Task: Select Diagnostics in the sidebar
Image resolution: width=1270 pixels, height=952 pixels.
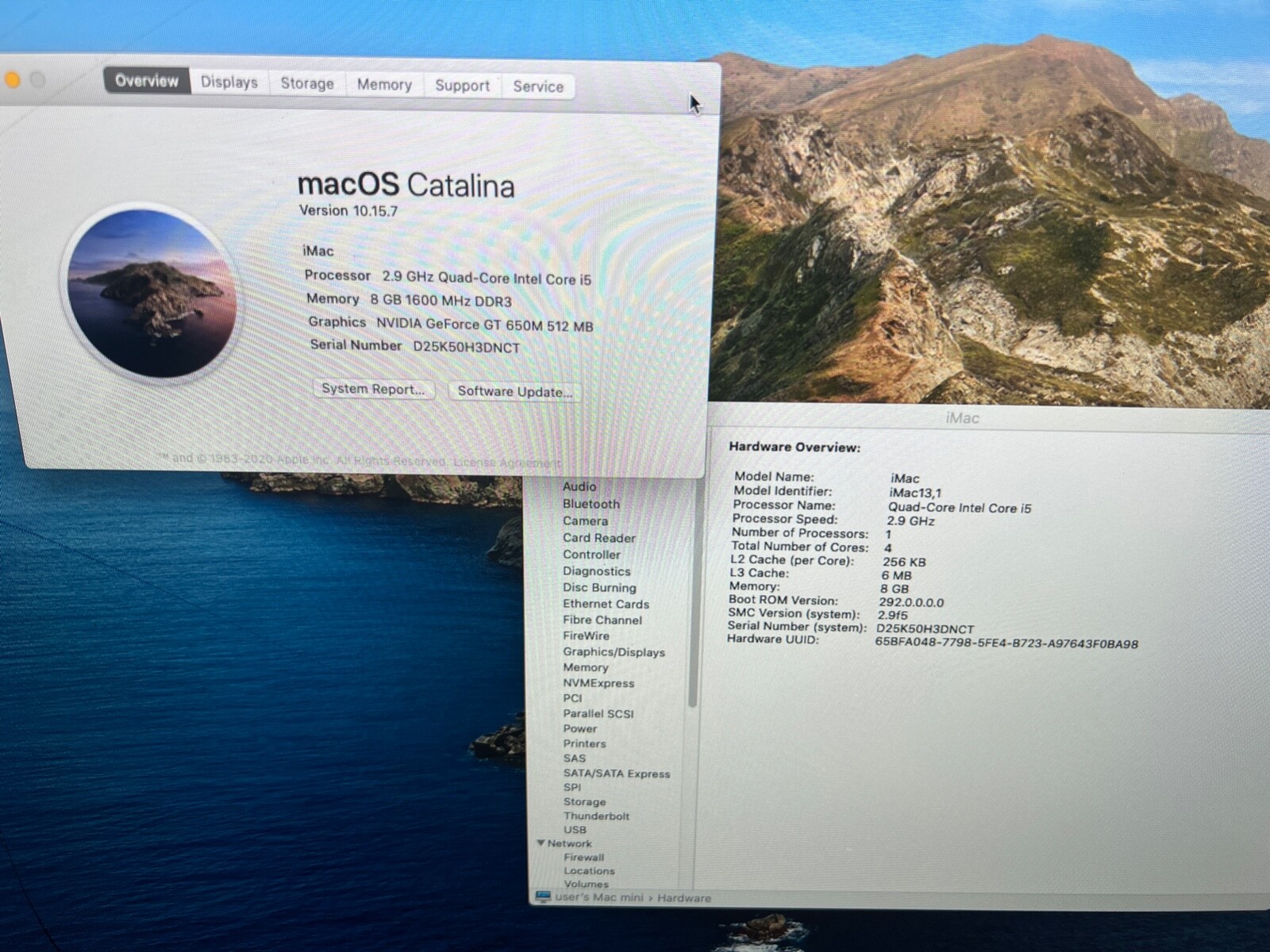Action: click(597, 571)
